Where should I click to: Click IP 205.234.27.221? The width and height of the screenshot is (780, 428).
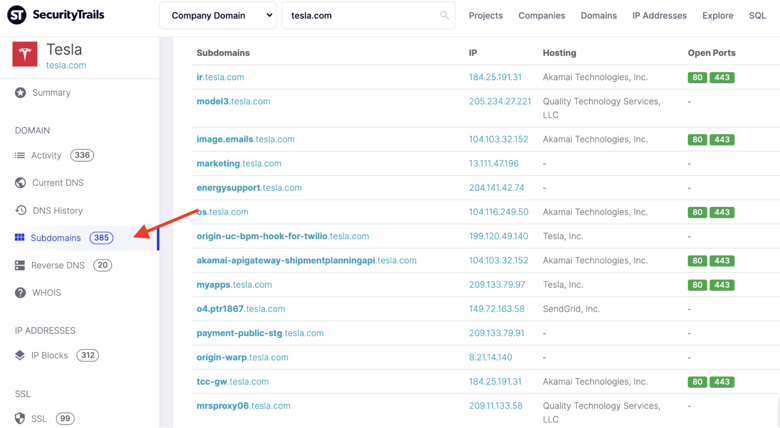click(500, 102)
